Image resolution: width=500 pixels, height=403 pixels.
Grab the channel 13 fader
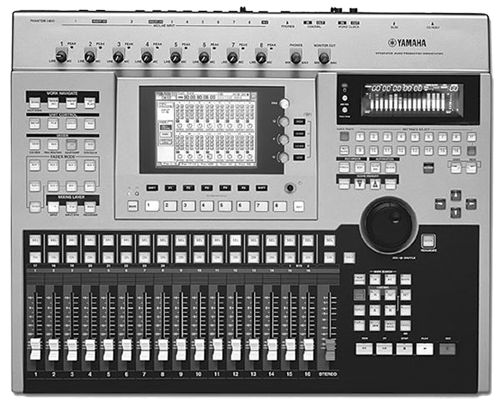pyautogui.click(x=253, y=349)
